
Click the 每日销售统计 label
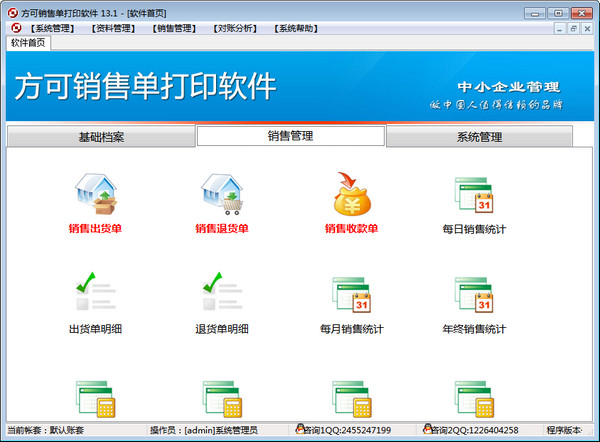(474, 229)
